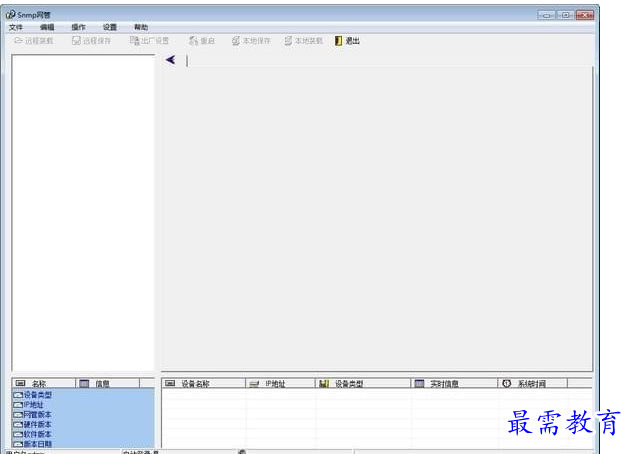The width and height of the screenshot is (629, 454).
Task: Sort by the IP地址 column header in the device table
Action: (280, 383)
